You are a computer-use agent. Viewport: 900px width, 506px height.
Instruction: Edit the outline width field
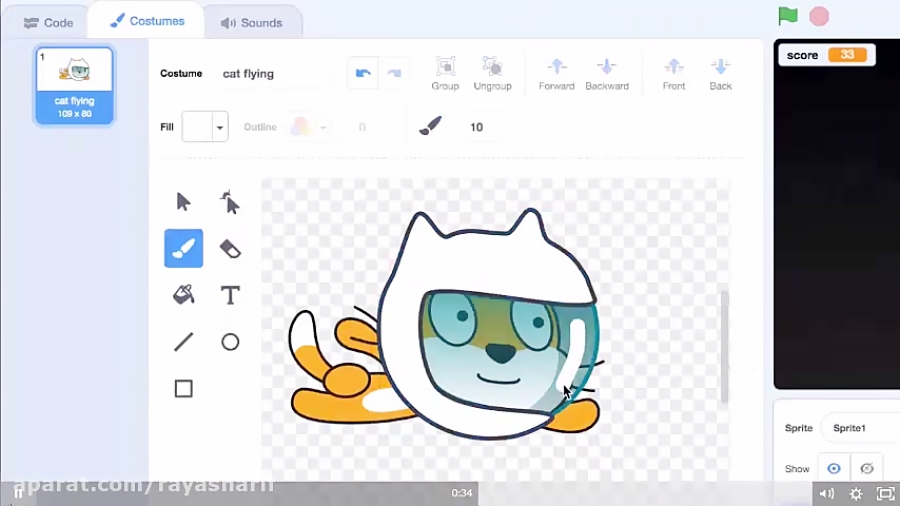[363, 127]
